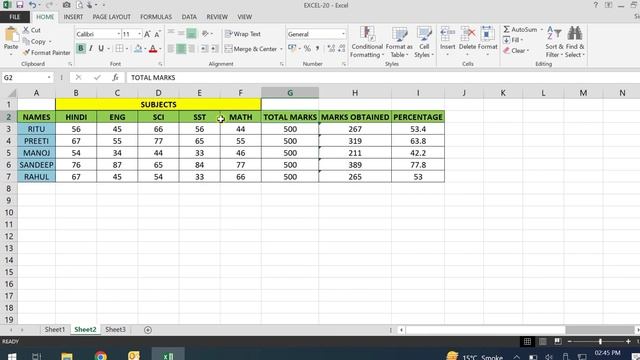640x360 pixels.
Task: Expand the Merge & Center dropdown arrow
Action: click(x=281, y=49)
